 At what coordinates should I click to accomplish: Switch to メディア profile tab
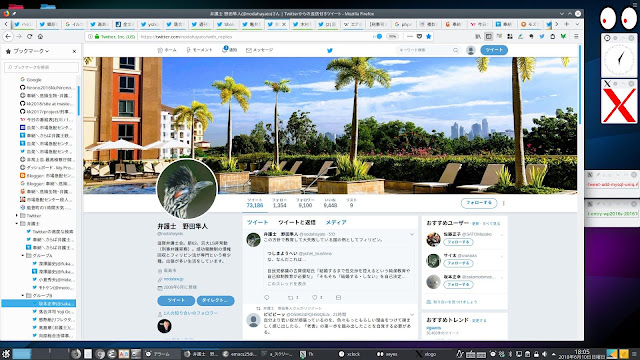[x=336, y=222]
